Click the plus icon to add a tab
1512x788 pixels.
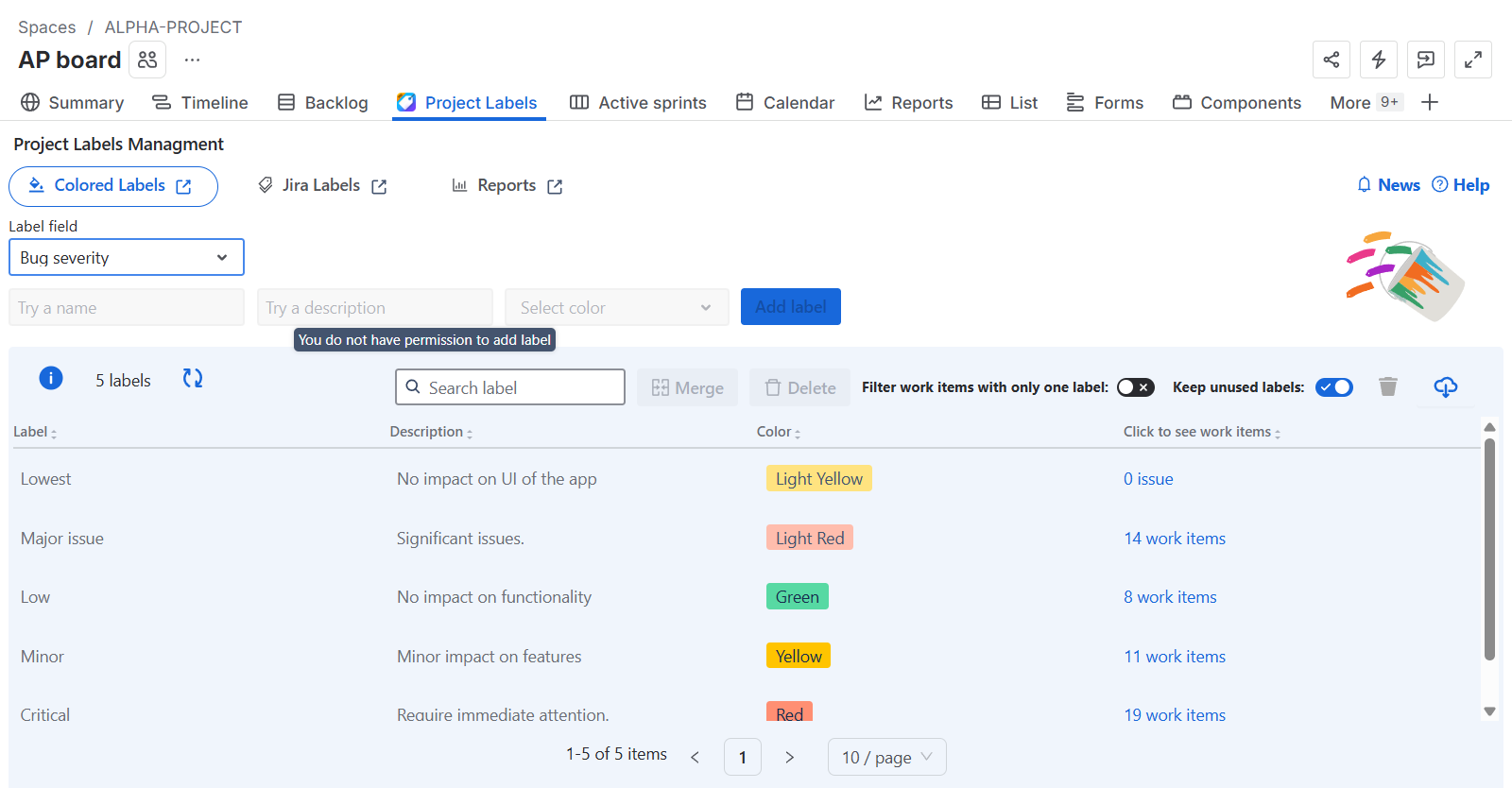(1430, 102)
